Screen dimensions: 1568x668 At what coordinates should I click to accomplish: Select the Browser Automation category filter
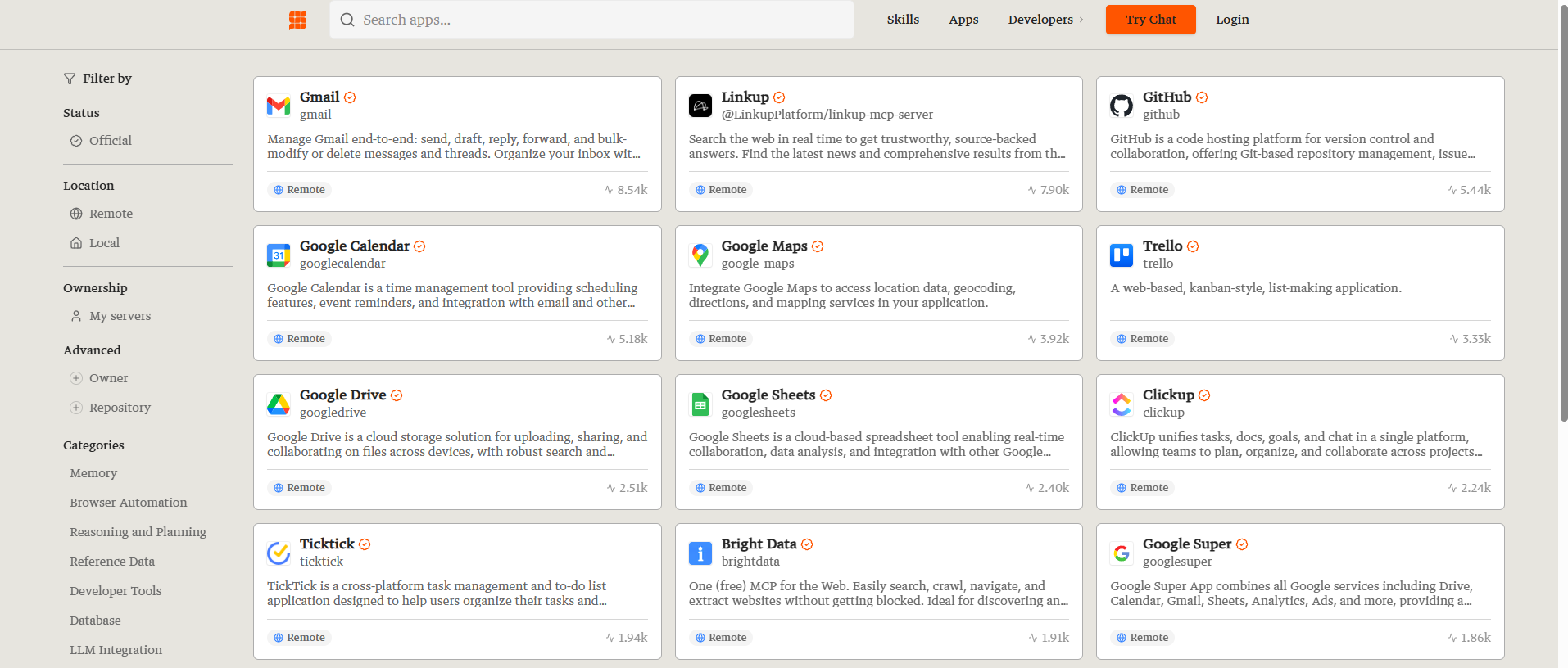click(x=129, y=503)
